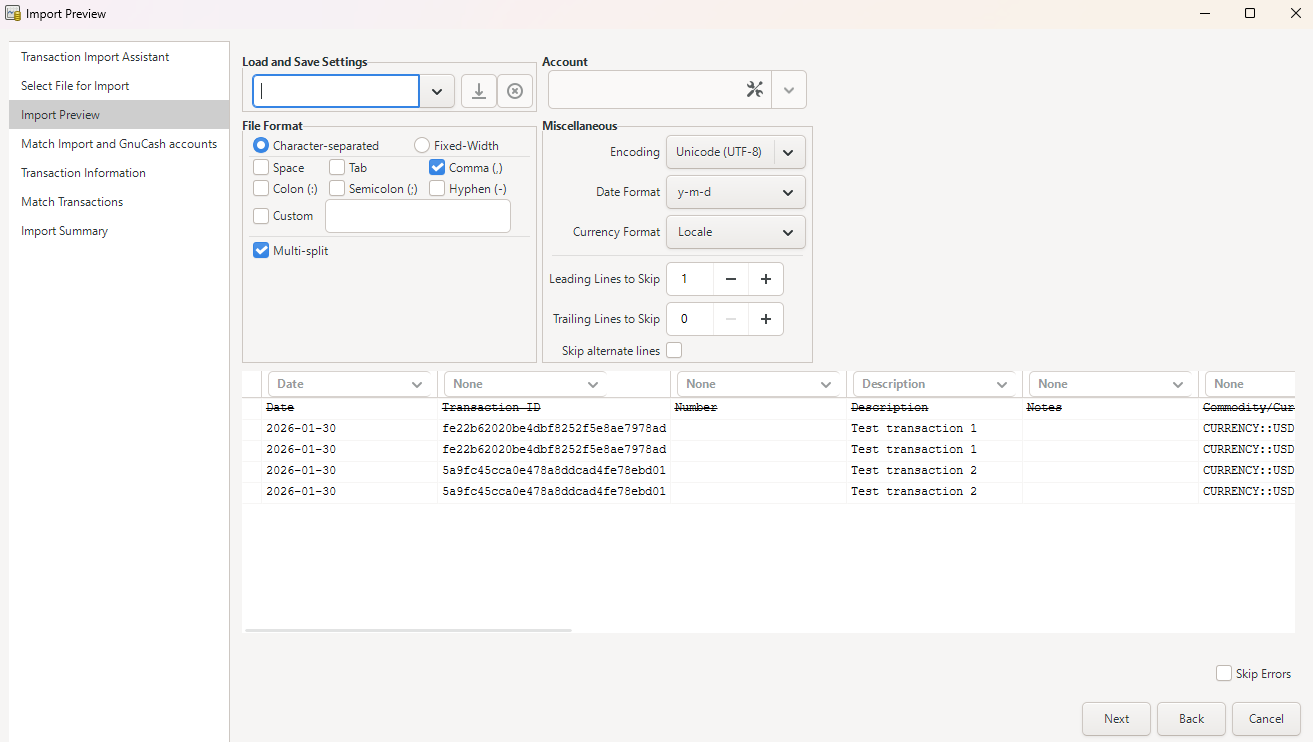This screenshot has width=1313, height=742.
Task: Click the Cancel button
Action: click(x=1266, y=719)
